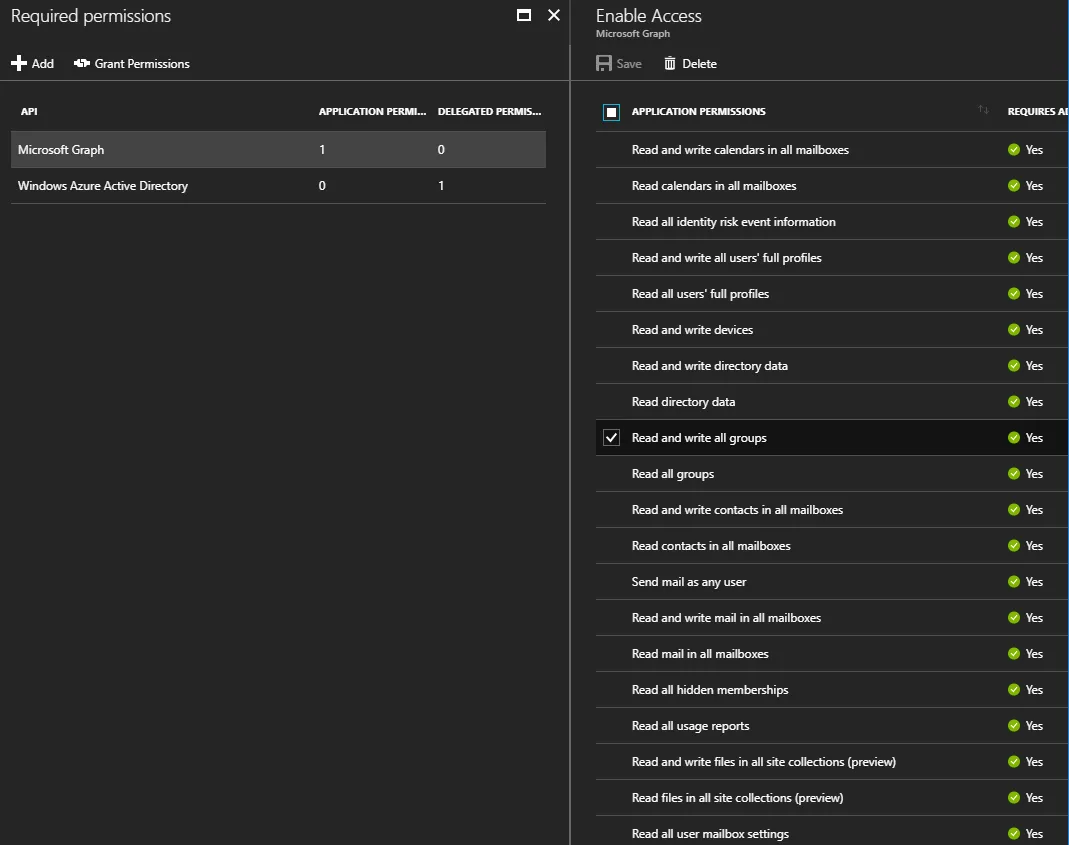Click application permission count for Microsoft Graph
Viewport: 1069px width, 845px height.
[x=322, y=149]
